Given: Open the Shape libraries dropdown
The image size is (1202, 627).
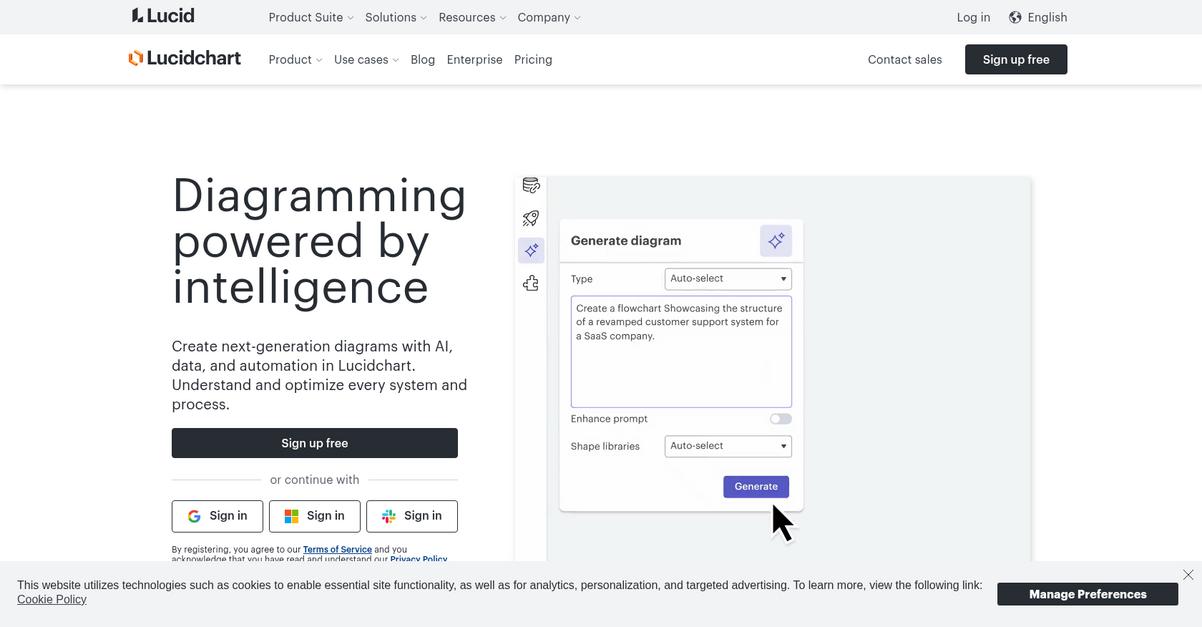Looking at the screenshot, I should pos(728,446).
